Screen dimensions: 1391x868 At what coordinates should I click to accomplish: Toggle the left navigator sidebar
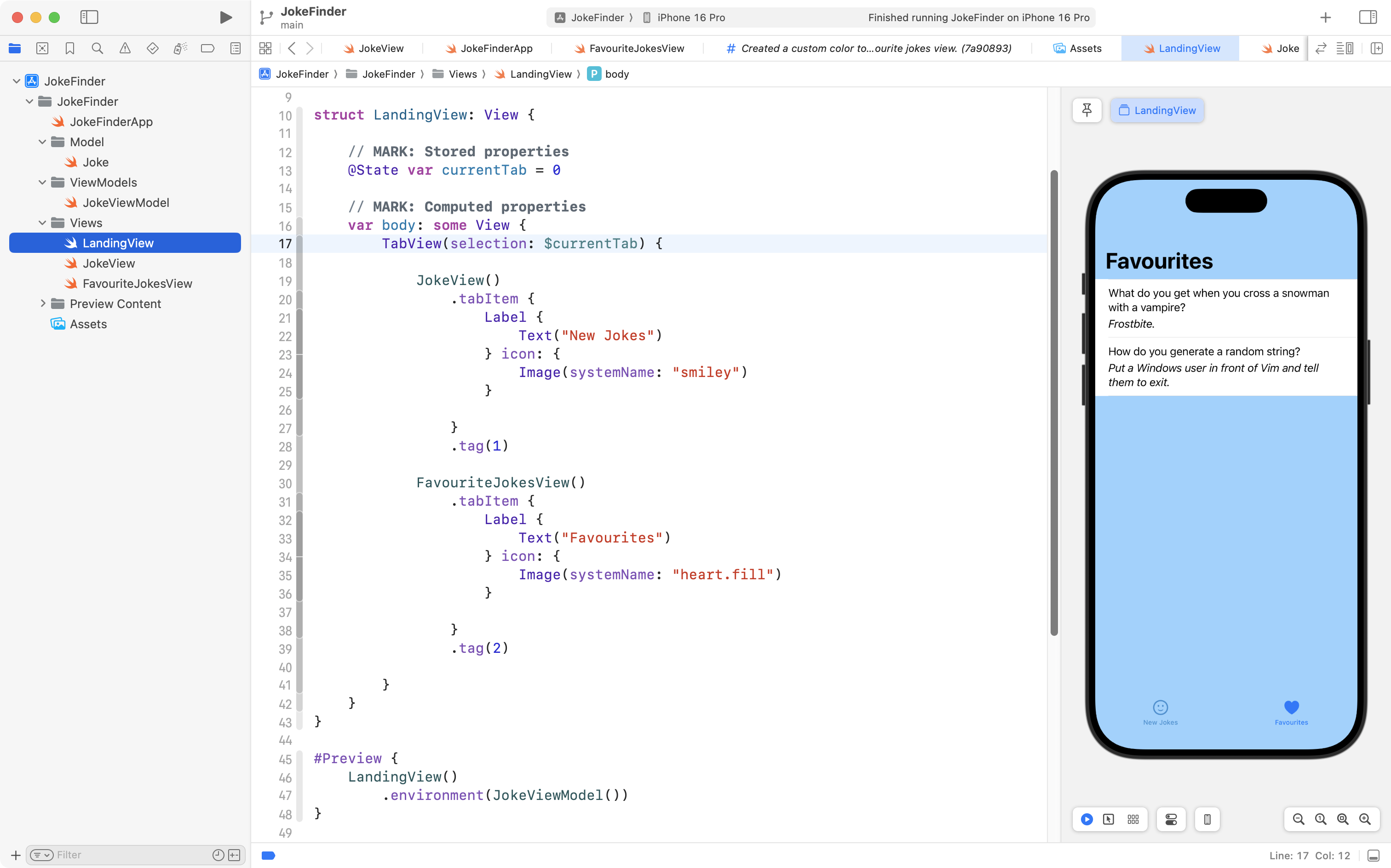tap(89, 17)
